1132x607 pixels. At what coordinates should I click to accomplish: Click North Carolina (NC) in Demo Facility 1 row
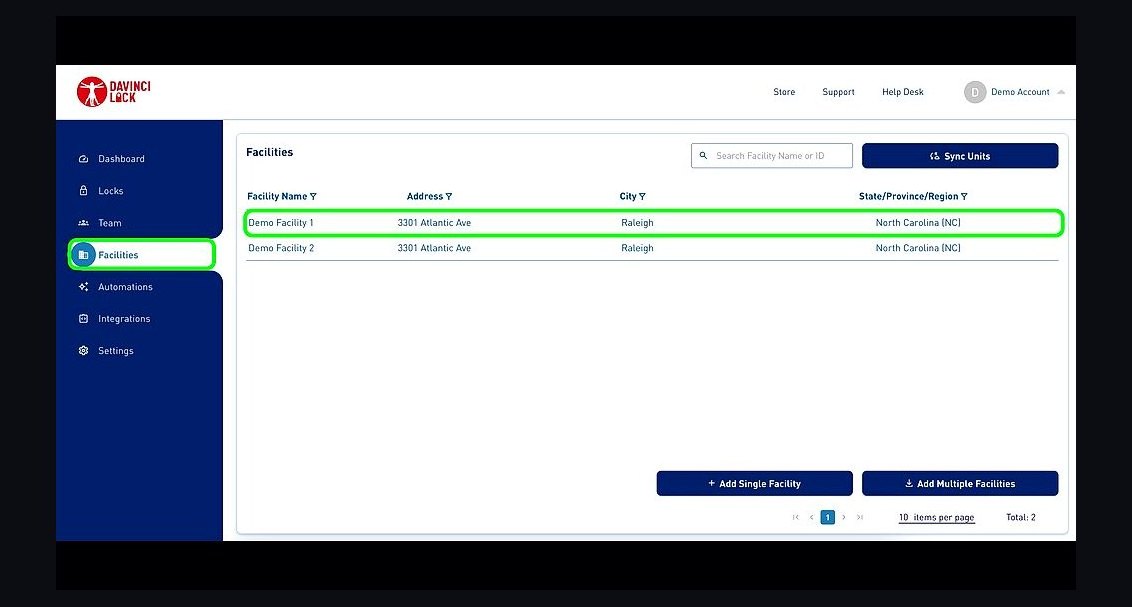(x=918, y=223)
